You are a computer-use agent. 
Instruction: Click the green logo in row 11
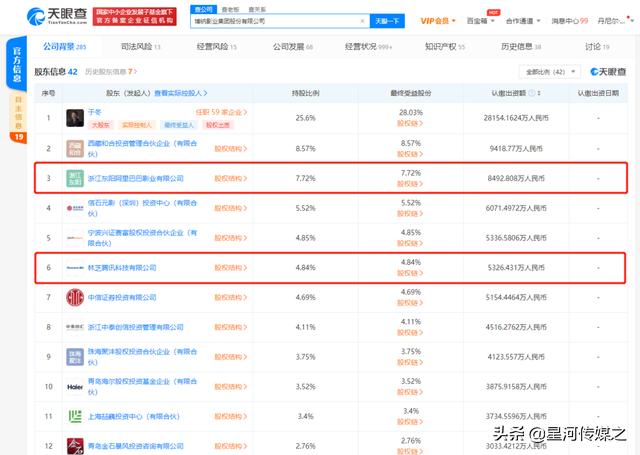(x=75, y=416)
